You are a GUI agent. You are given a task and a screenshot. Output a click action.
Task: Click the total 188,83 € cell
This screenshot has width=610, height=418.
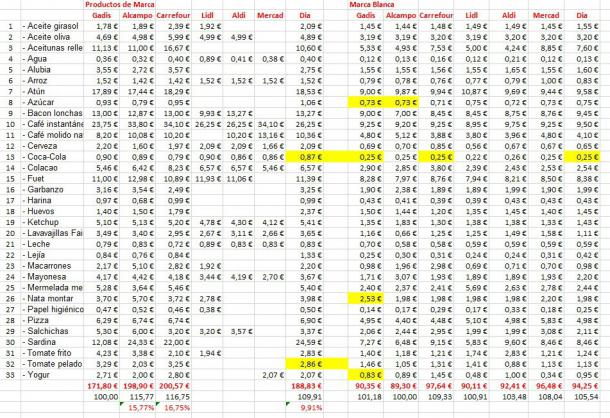coord(305,386)
